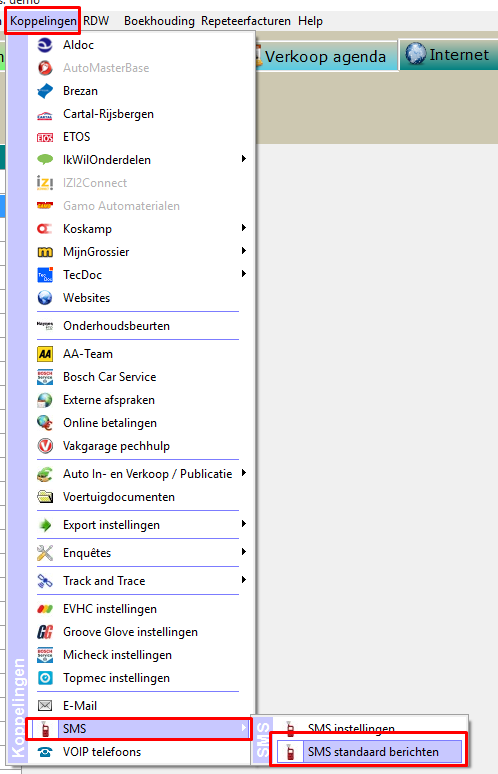Select Vakgarage pechhulp entry text
The height and width of the screenshot is (774, 498).
click(x=116, y=446)
